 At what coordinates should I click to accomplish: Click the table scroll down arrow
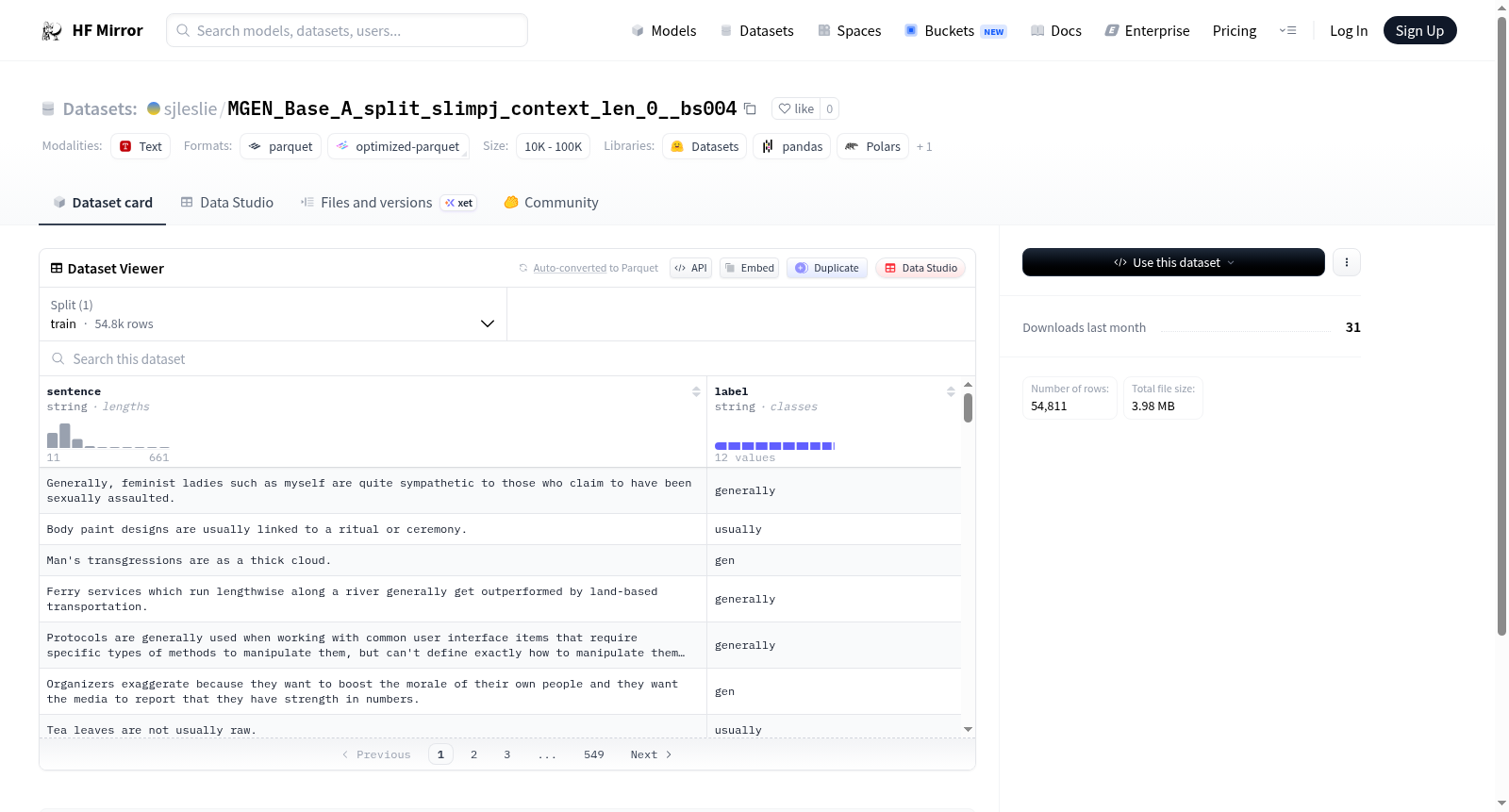click(x=968, y=729)
